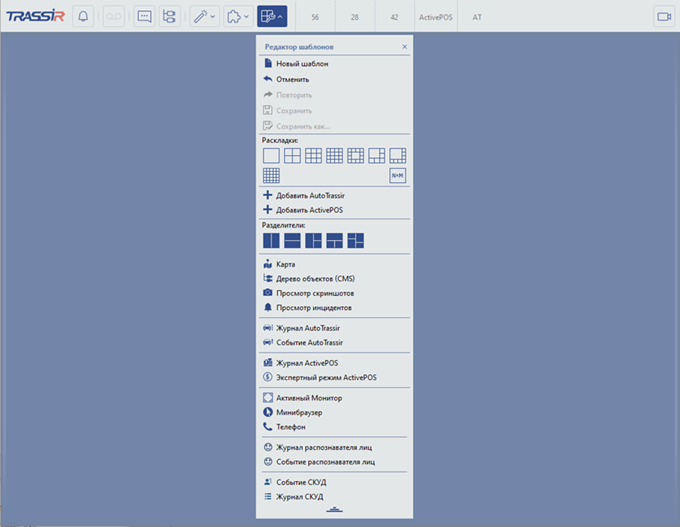680x527 pixels.
Task: Click the bell notifications icon in toolbar
Action: pos(83,16)
